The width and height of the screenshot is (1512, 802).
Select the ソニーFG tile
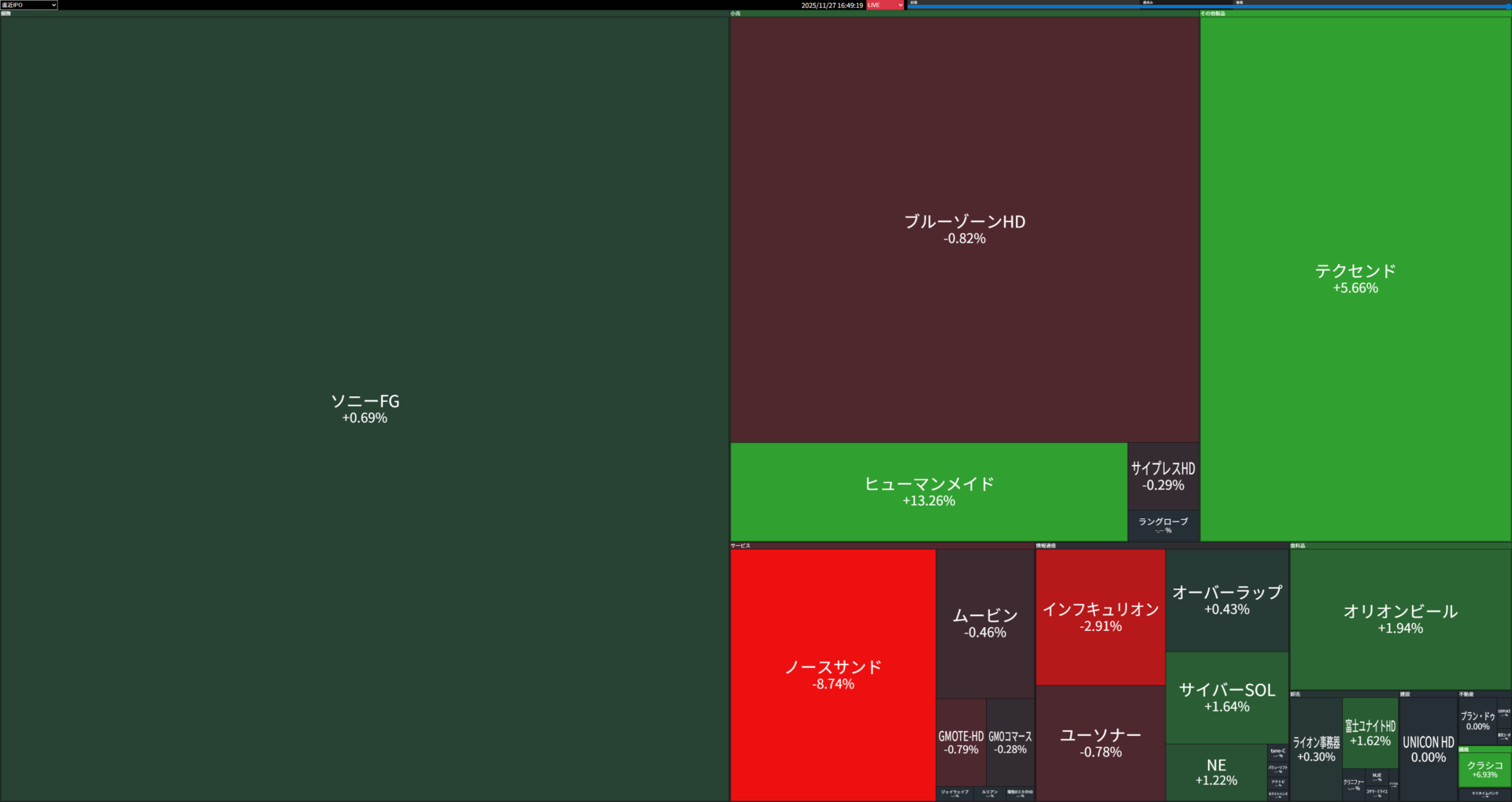coord(365,408)
